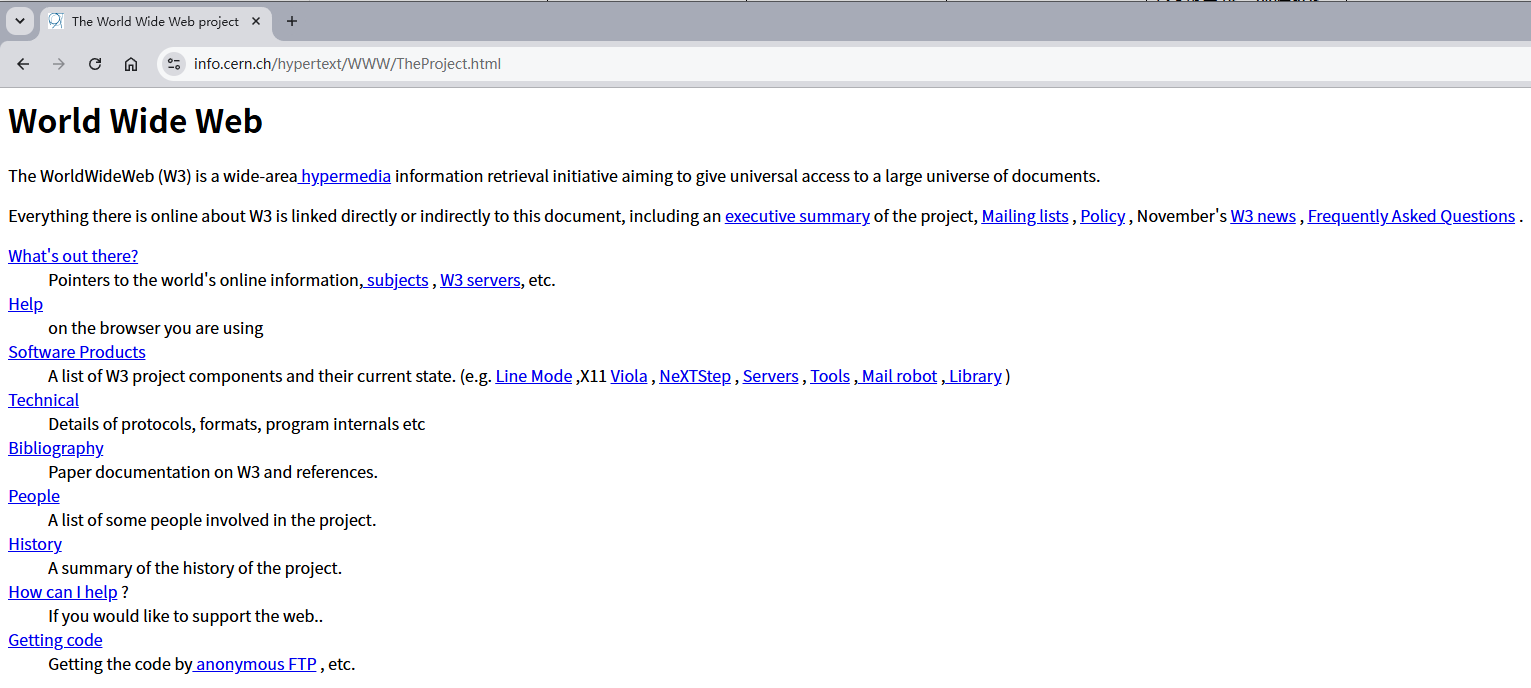Open the hypermedia link
The height and width of the screenshot is (688, 1531).
pos(344,176)
